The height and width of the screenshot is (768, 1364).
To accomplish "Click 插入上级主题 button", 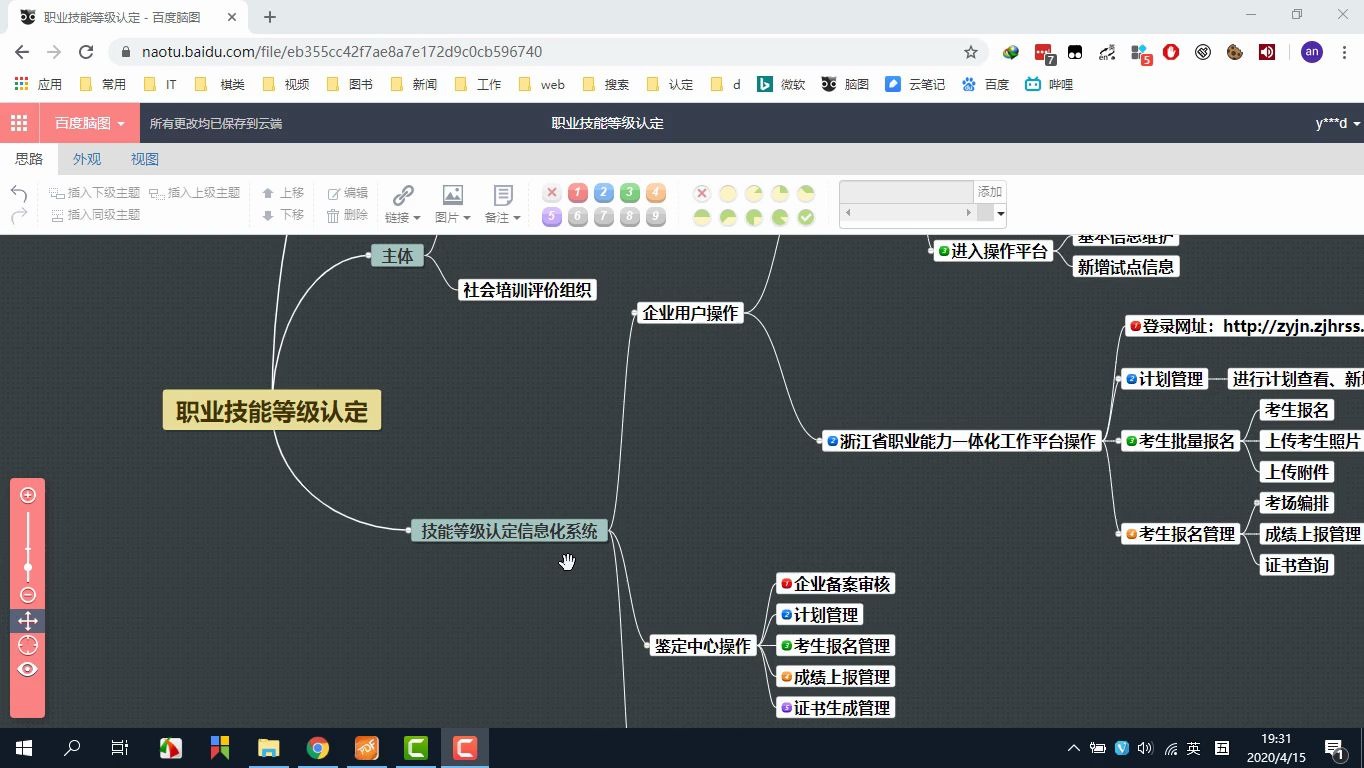I will pyautogui.click(x=195, y=193).
